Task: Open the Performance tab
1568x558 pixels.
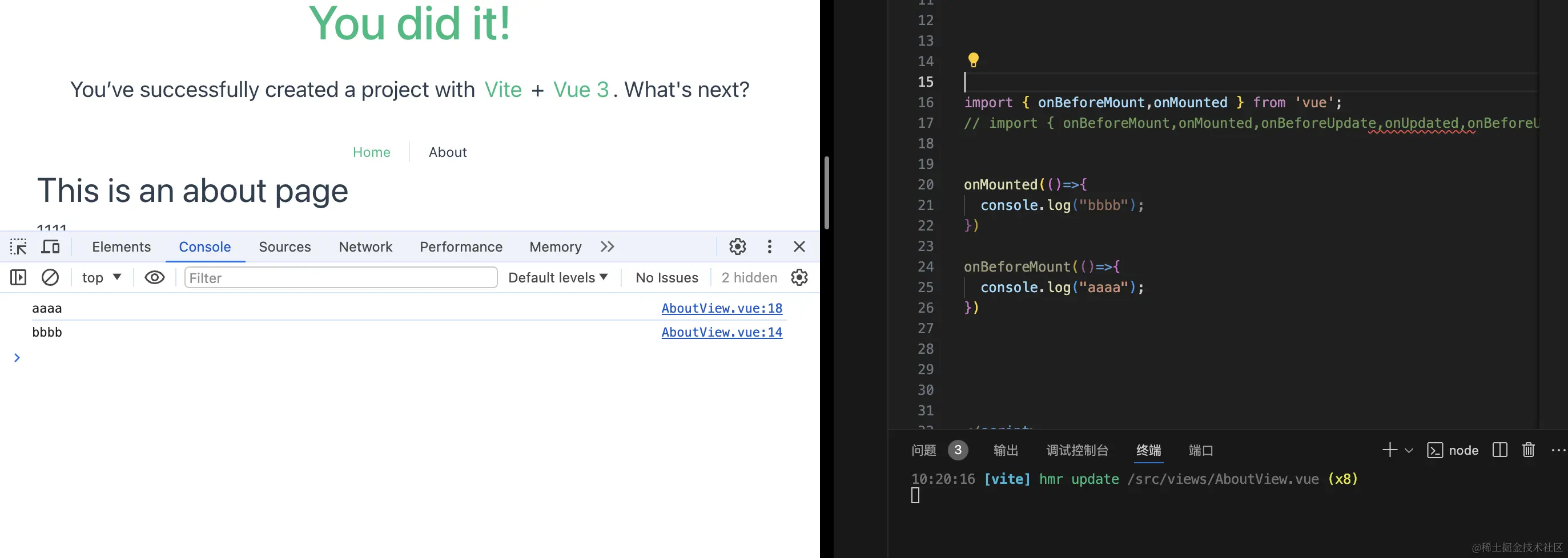Action: tap(461, 246)
